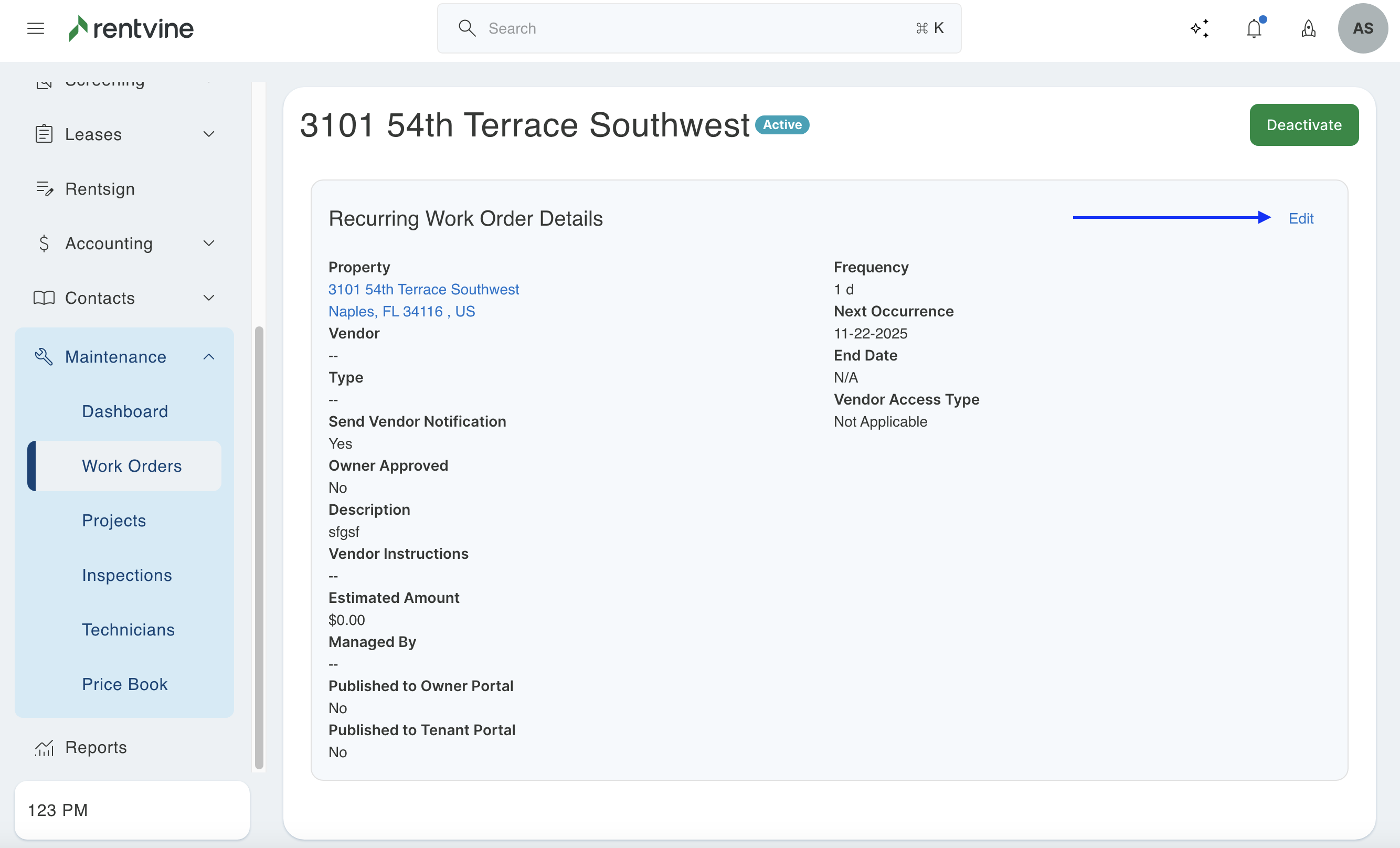Open Maintenance Dashboard submenu item
1400x848 pixels.
click(125, 411)
